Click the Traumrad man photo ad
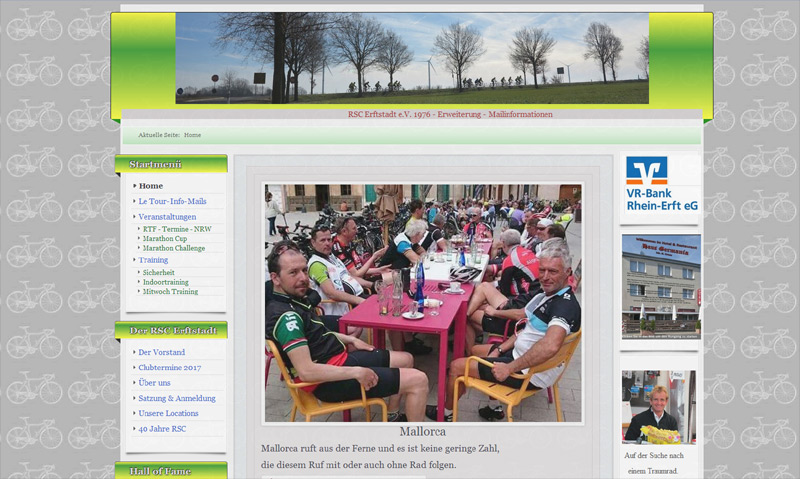This screenshot has width=800, height=479. point(659,407)
